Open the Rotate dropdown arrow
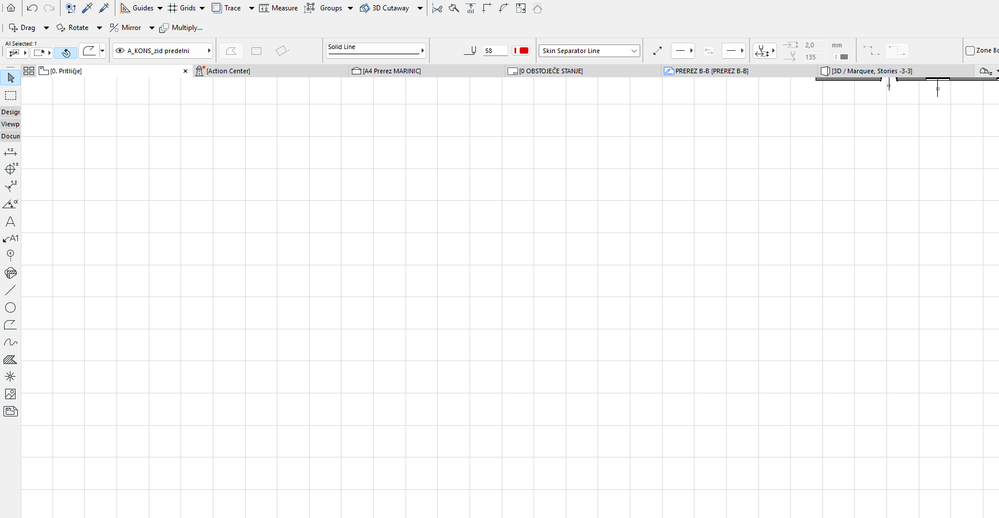The image size is (999, 518). [99, 27]
